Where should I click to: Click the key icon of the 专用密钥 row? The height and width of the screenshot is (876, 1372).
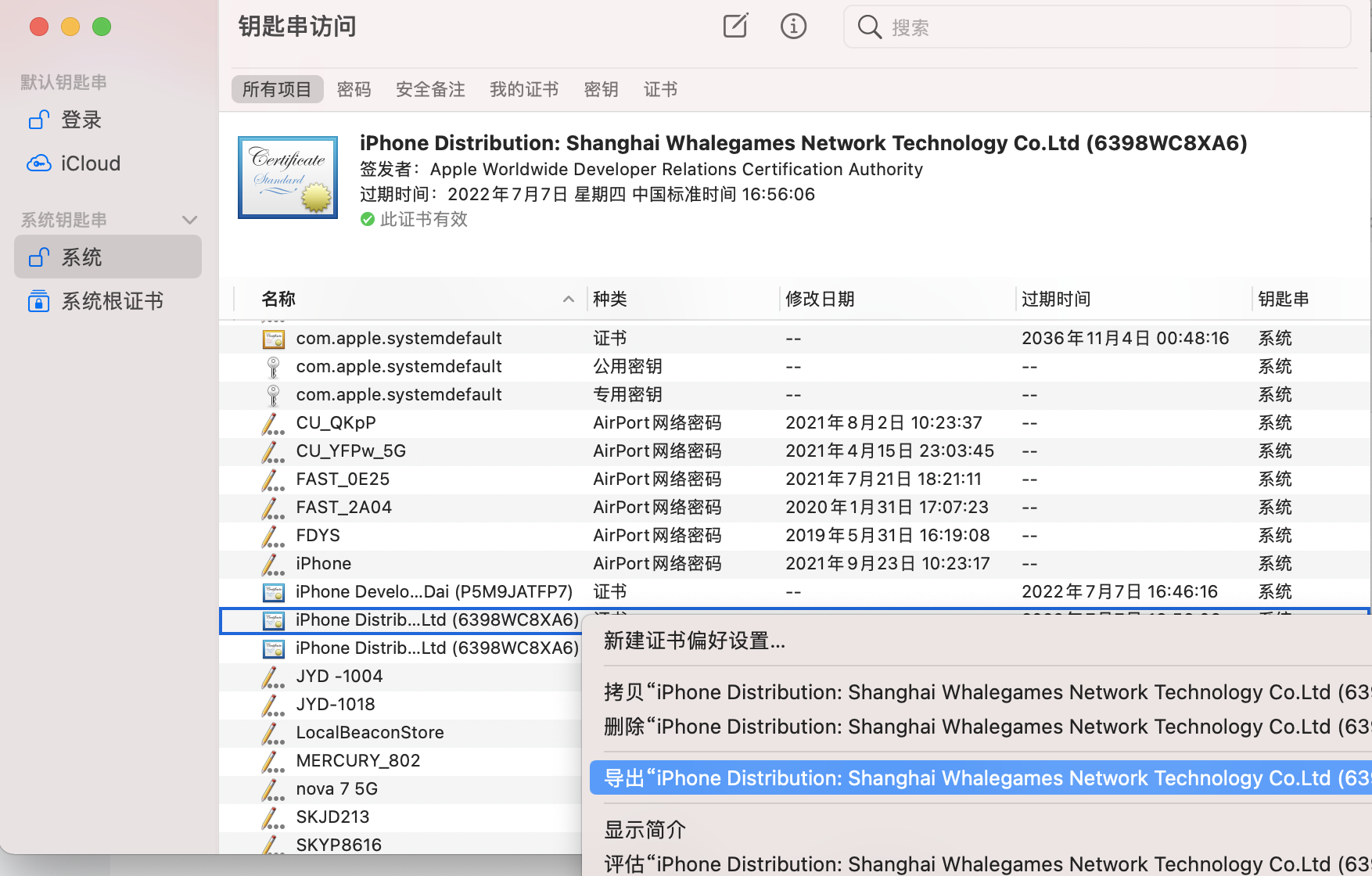pyautogui.click(x=273, y=395)
